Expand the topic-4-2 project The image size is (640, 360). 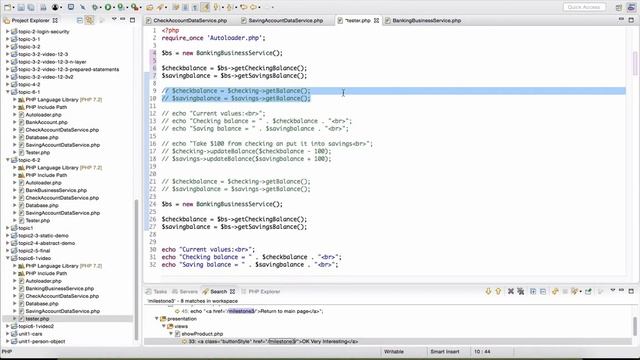pos(8,84)
